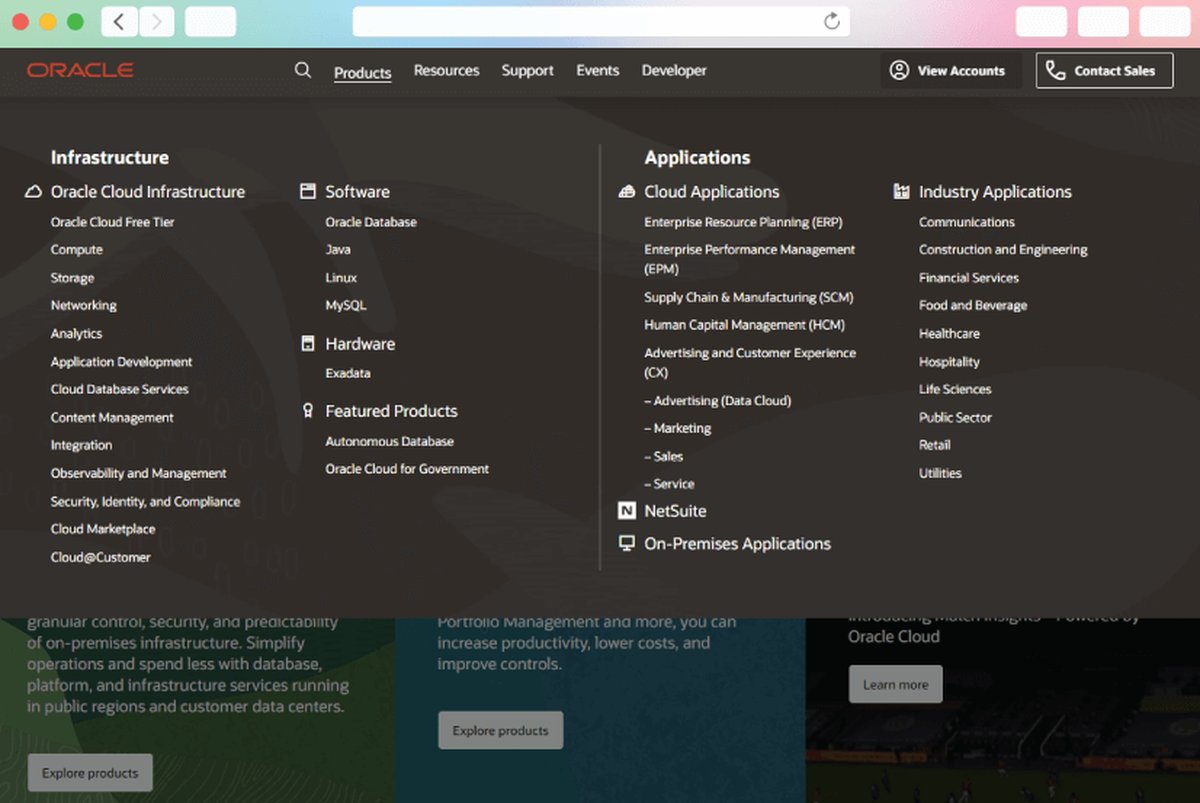Click the search magnifier icon
The width and height of the screenshot is (1200, 803).
pyautogui.click(x=303, y=70)
